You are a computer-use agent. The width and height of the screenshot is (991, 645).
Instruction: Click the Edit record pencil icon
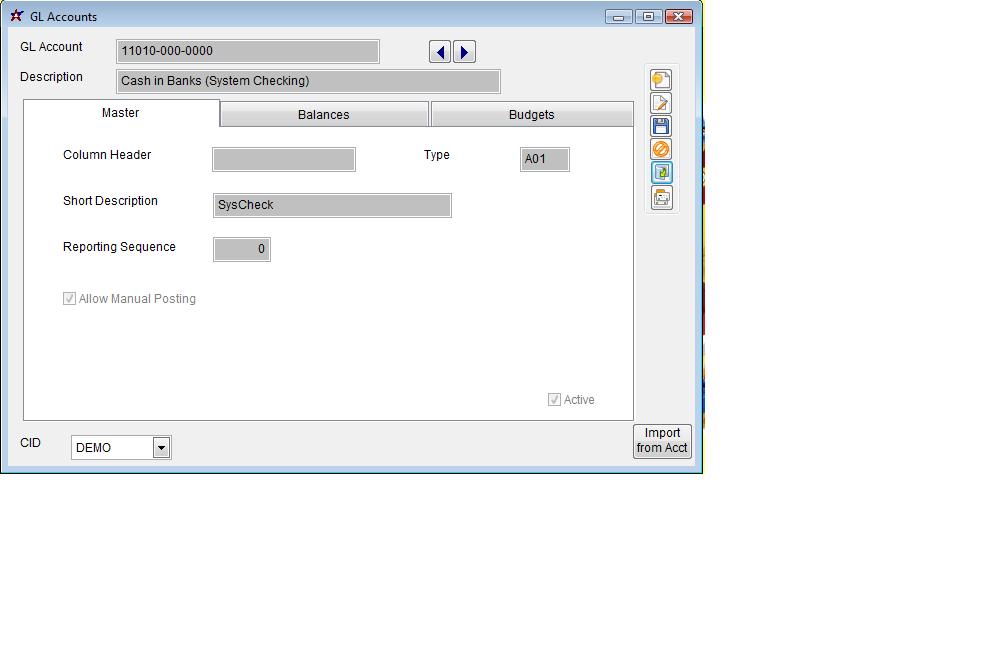661,103
